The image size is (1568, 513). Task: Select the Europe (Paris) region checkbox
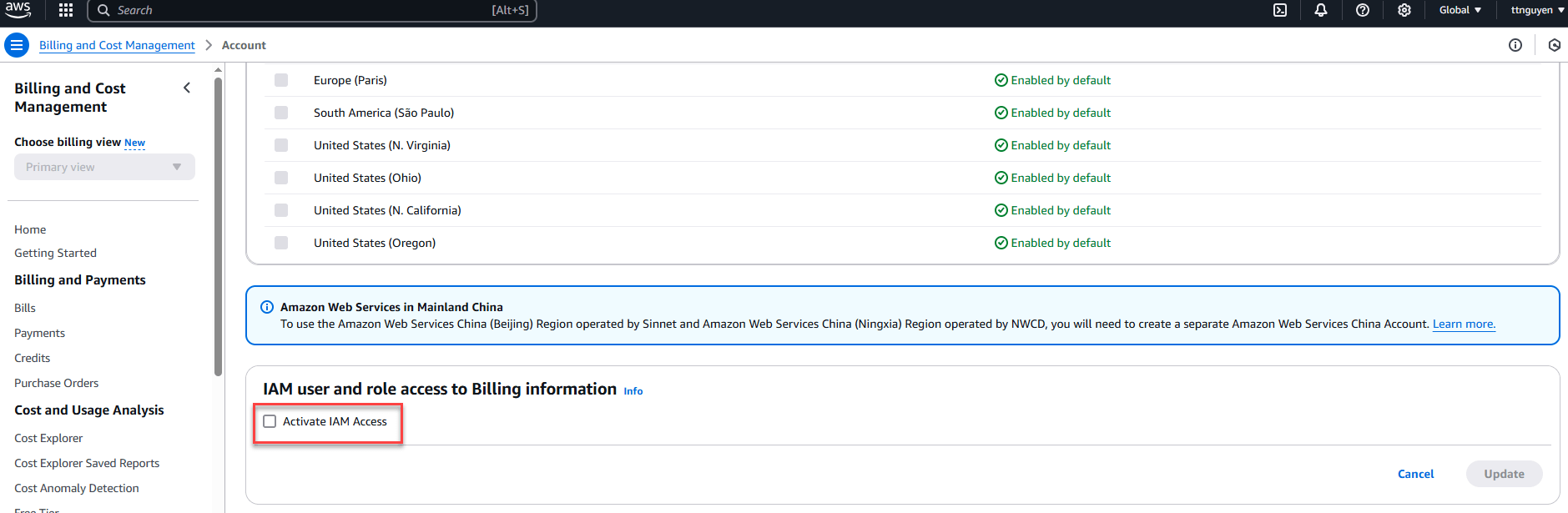(x=281, y=80)
